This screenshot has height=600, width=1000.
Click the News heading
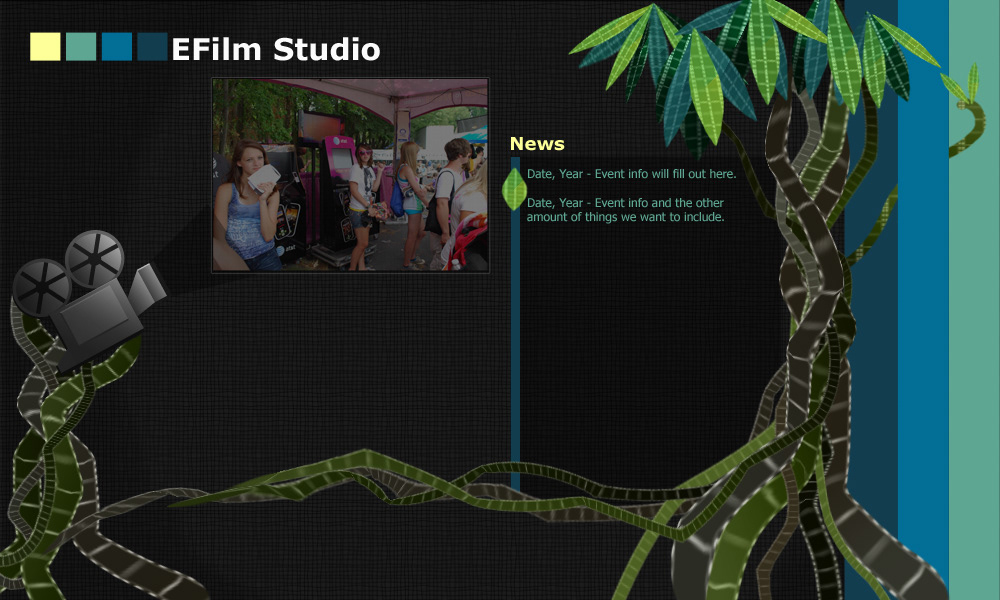pos(537,144)
